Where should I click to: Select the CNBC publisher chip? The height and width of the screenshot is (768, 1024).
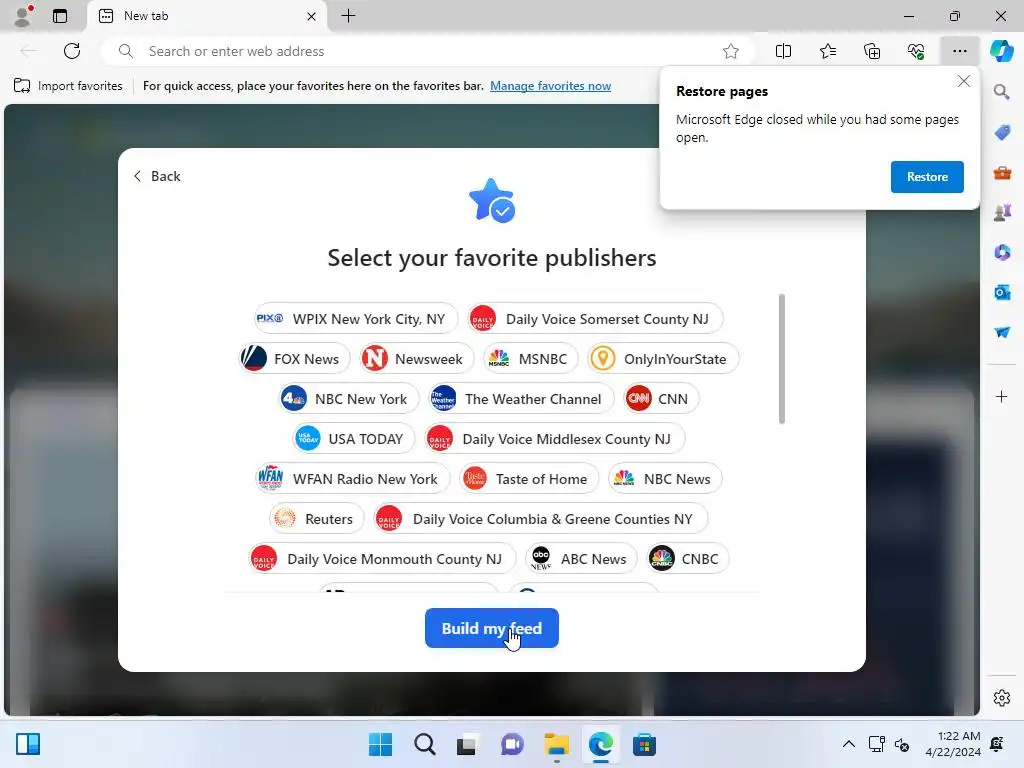[688, 558]
